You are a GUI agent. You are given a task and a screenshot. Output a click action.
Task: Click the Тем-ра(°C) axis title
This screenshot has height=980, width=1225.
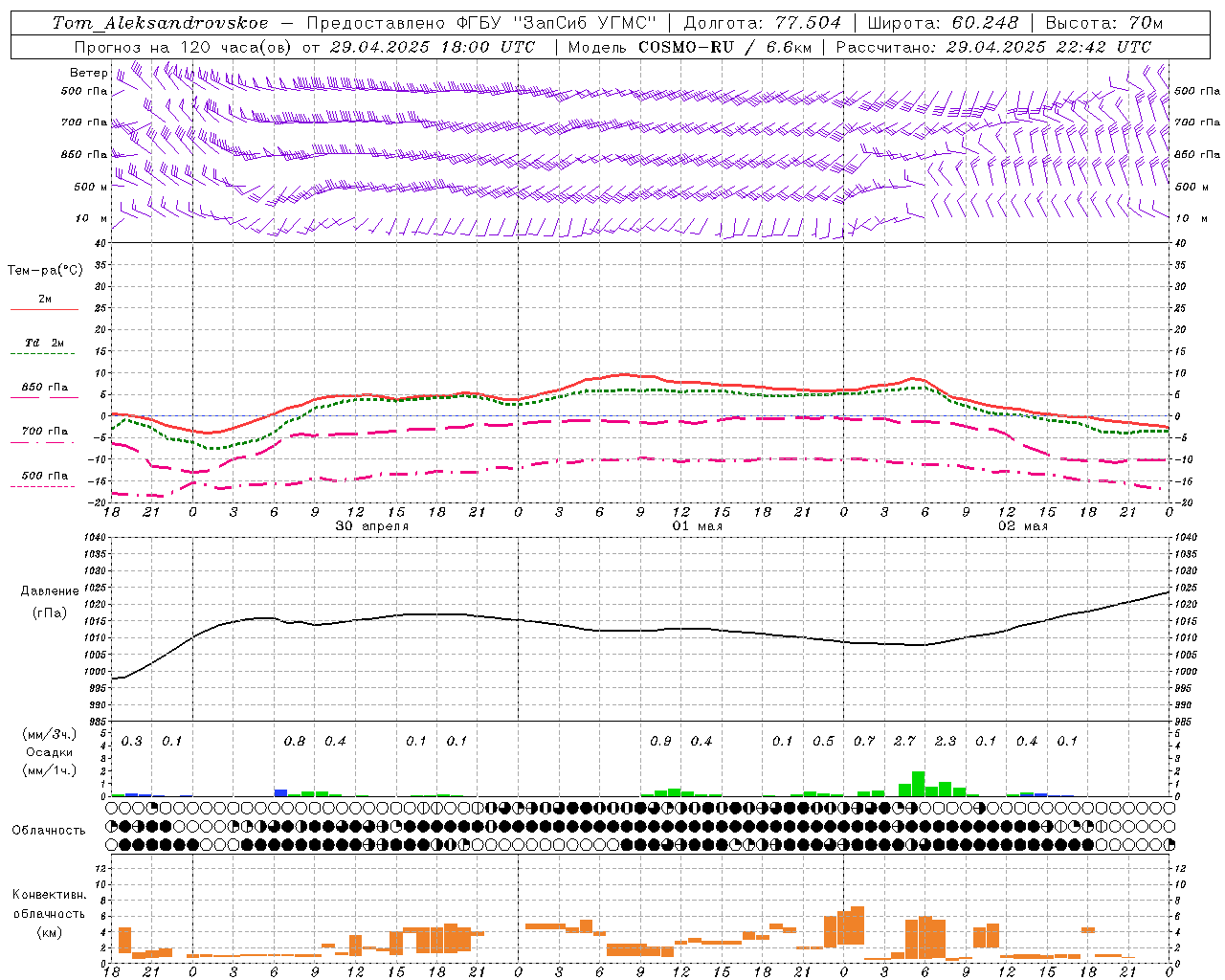point(45,271)
